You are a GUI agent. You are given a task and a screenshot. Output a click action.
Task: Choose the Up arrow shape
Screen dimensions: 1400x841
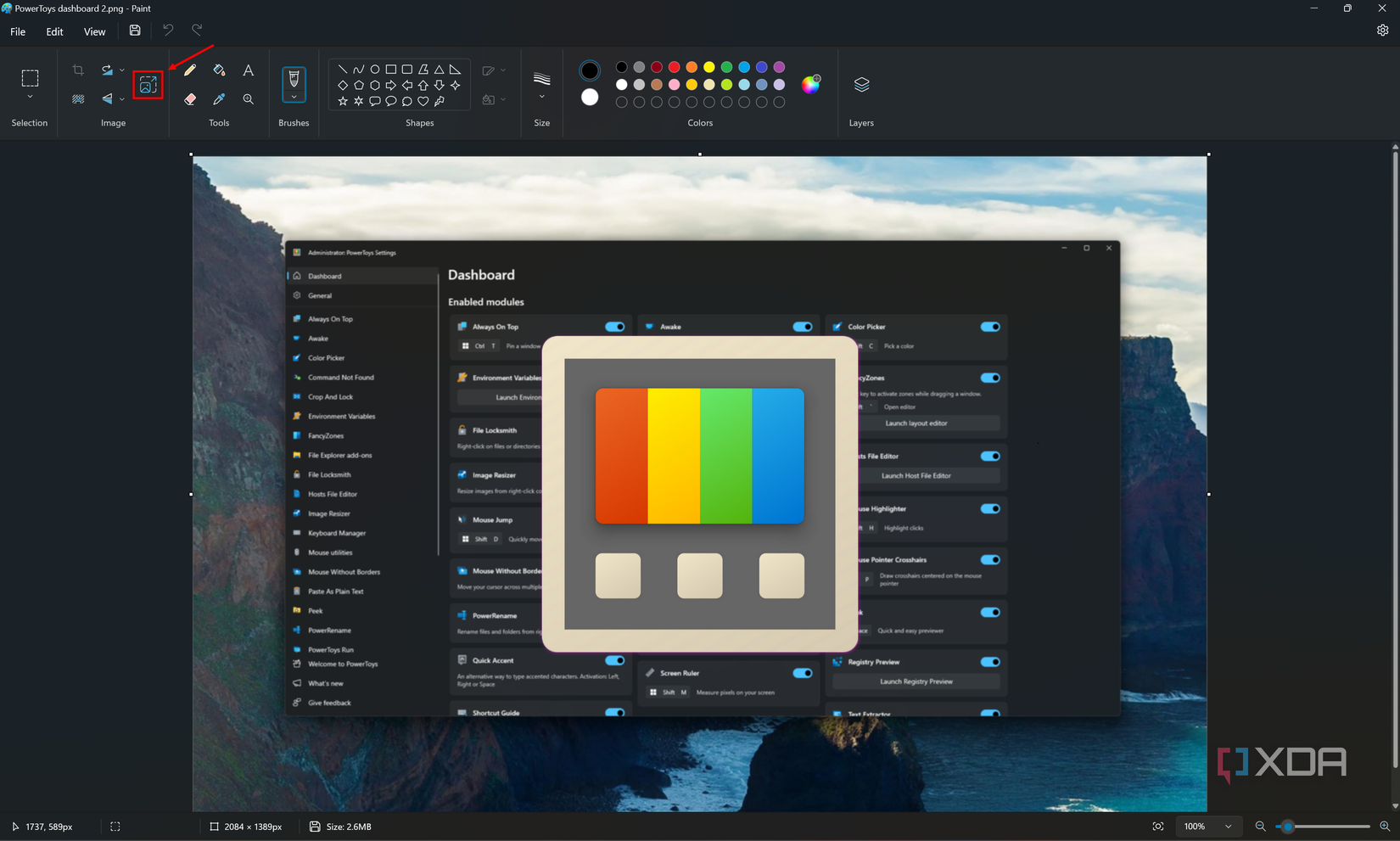[423, 85]
